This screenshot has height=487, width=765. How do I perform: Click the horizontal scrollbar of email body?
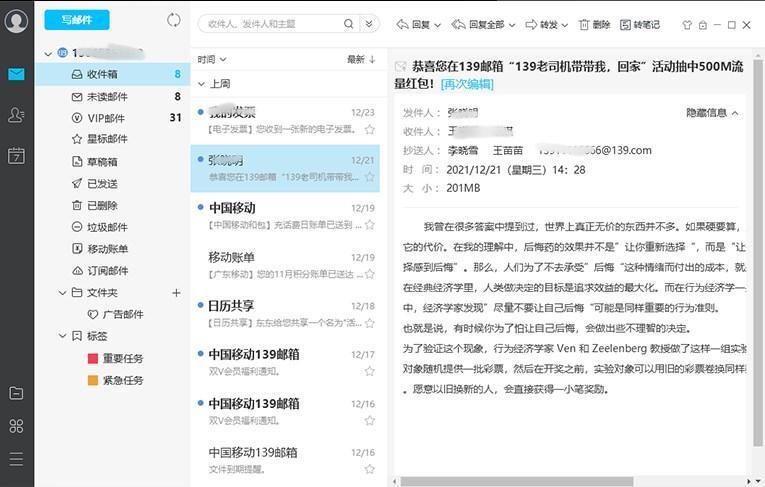pos(517,482)
